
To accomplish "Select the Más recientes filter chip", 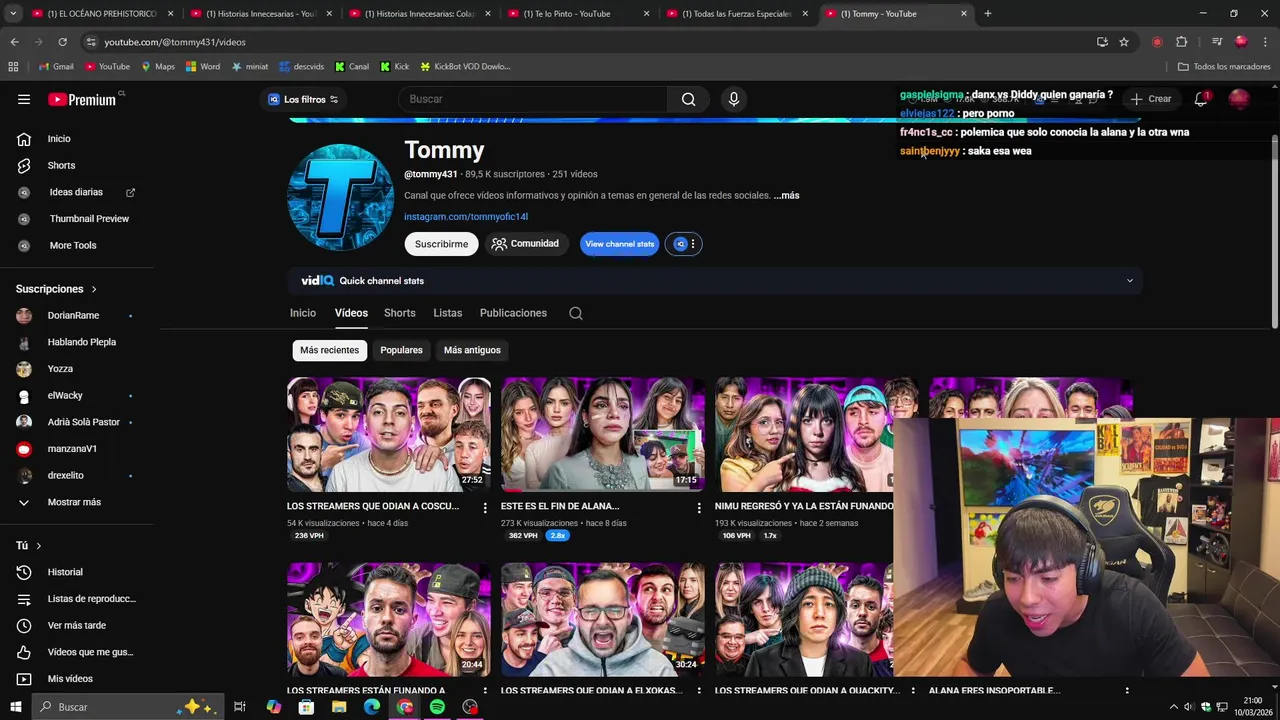I will pyautogui.click(x=329, y=350).
